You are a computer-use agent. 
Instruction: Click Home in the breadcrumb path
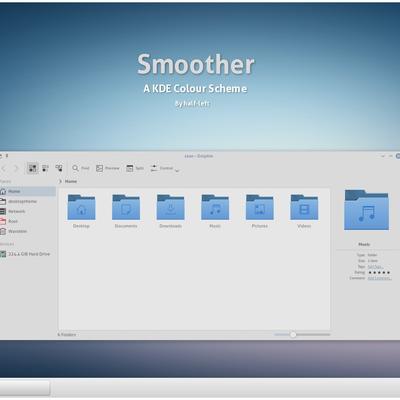71,181
